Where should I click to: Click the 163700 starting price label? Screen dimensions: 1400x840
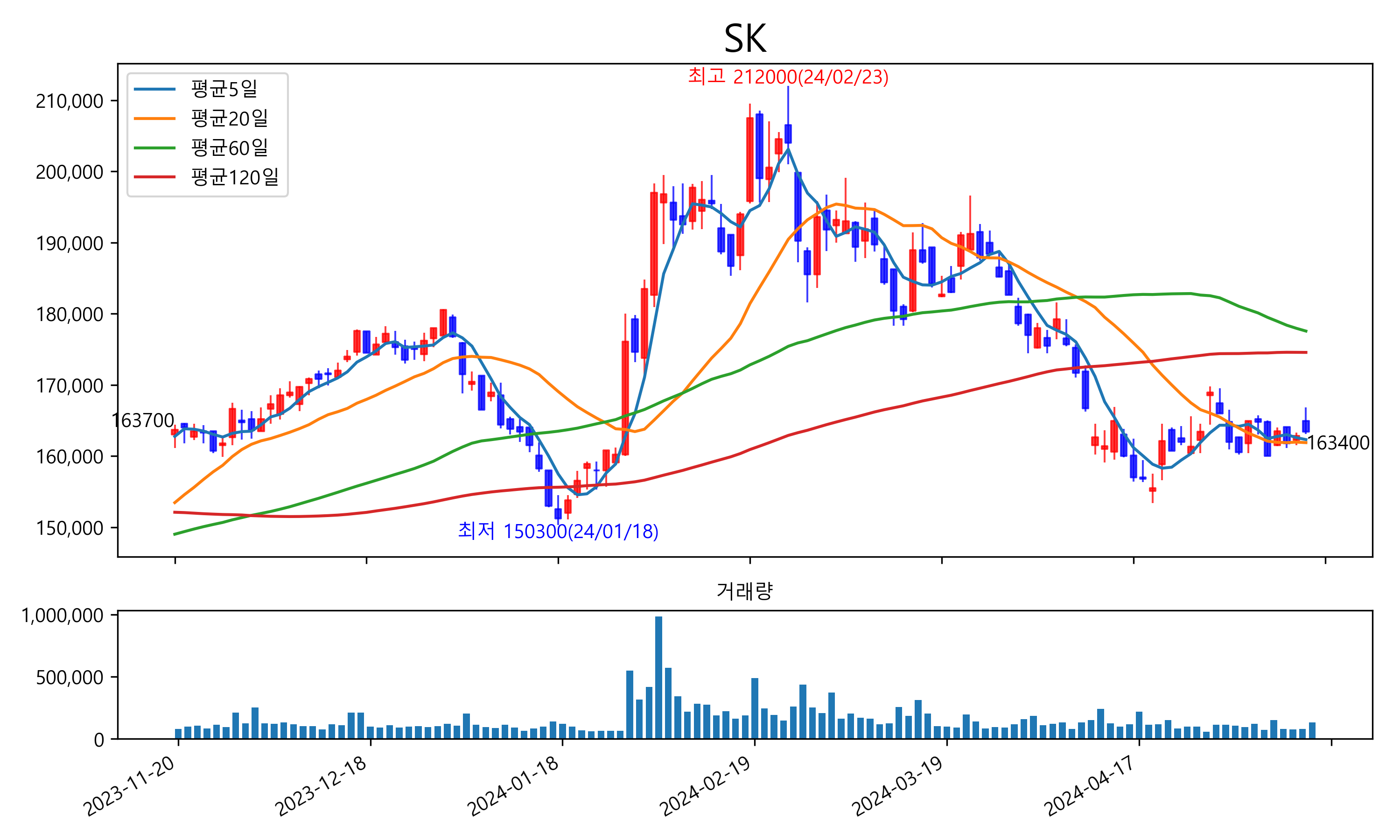pyautogui.click(x=143, y=420)
